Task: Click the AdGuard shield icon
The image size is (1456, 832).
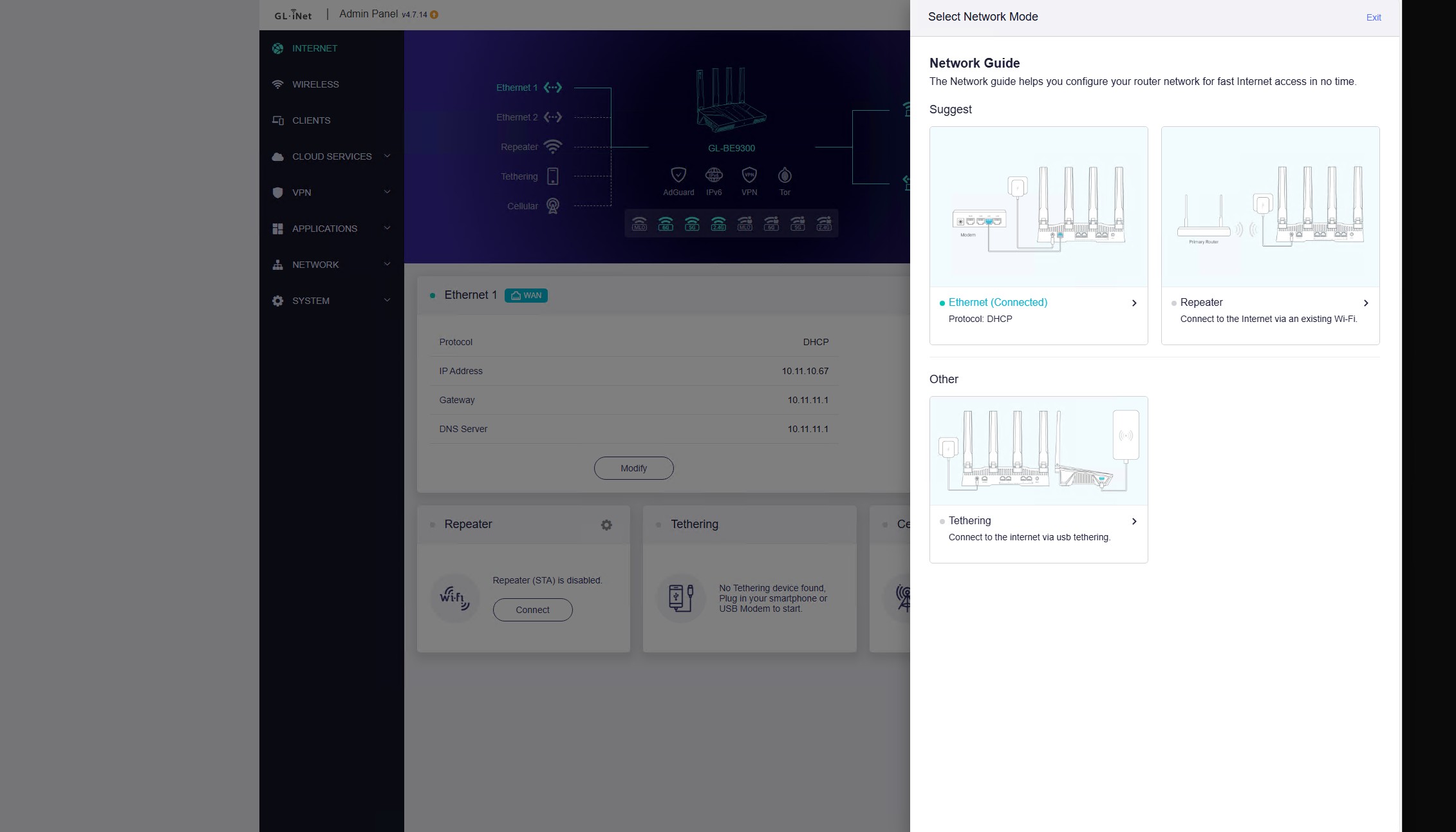Action: (x=678, y=175)
